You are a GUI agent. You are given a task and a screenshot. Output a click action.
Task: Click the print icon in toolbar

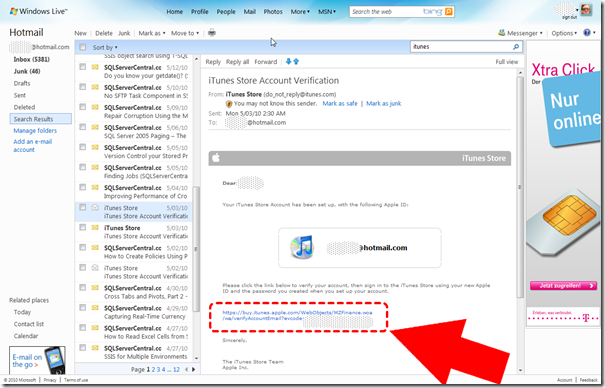[x=212, y=33]
